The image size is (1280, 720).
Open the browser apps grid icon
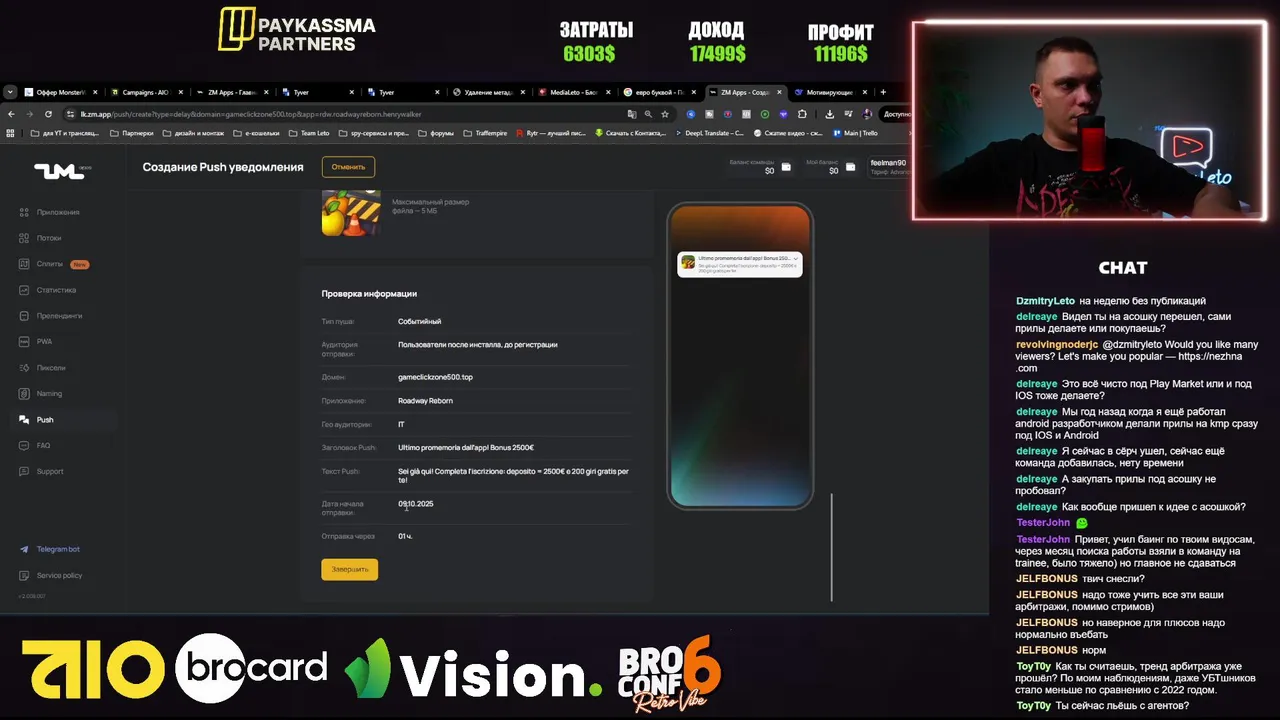click(11, 133)
